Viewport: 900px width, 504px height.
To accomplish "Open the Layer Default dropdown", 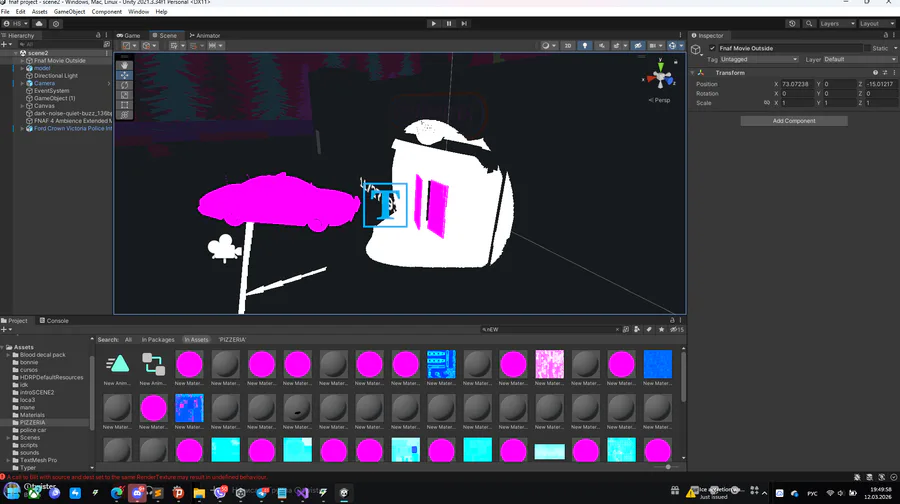I will tap(859, 60).
